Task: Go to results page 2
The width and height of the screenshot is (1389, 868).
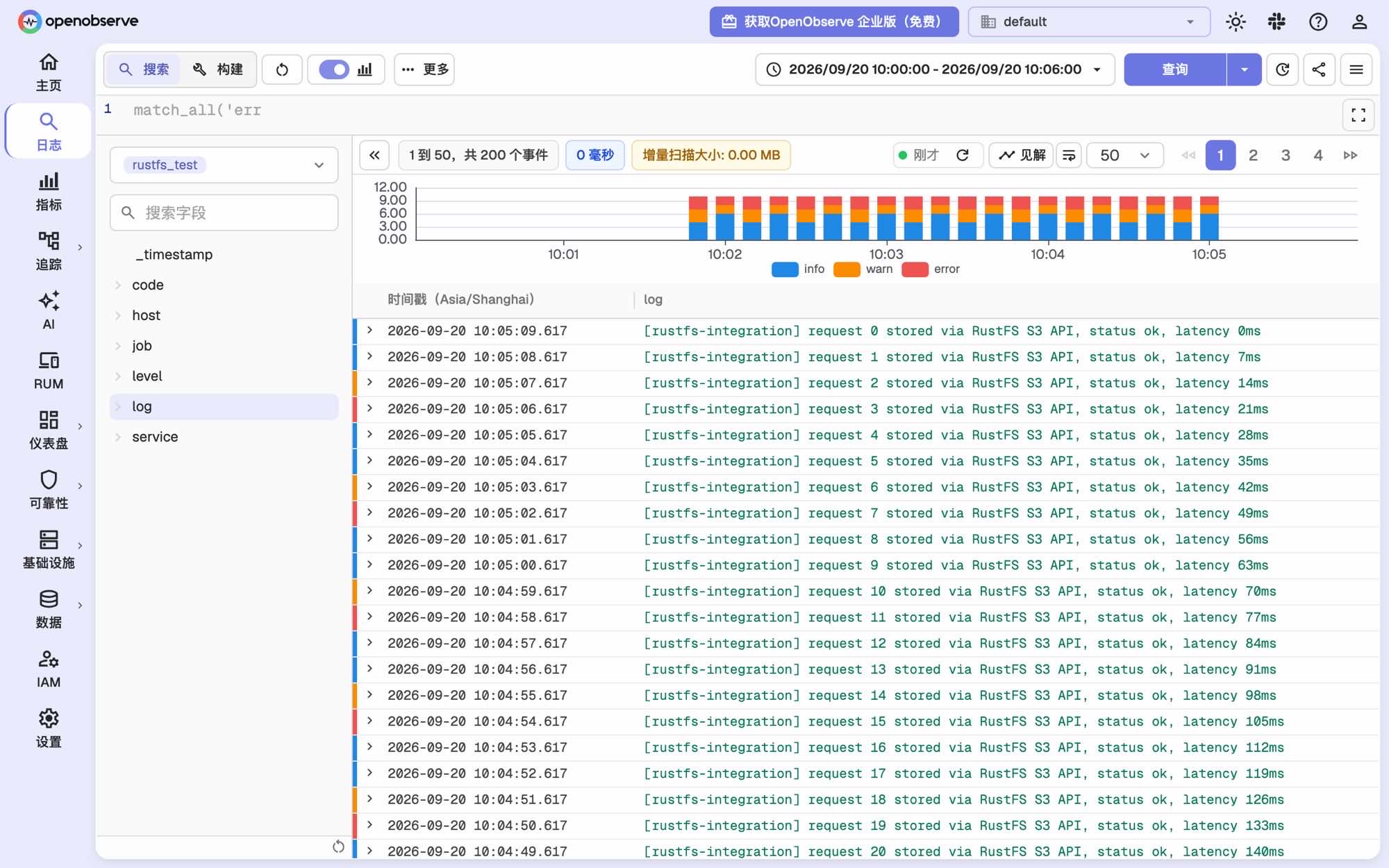Action: (x=1253, y=155)
